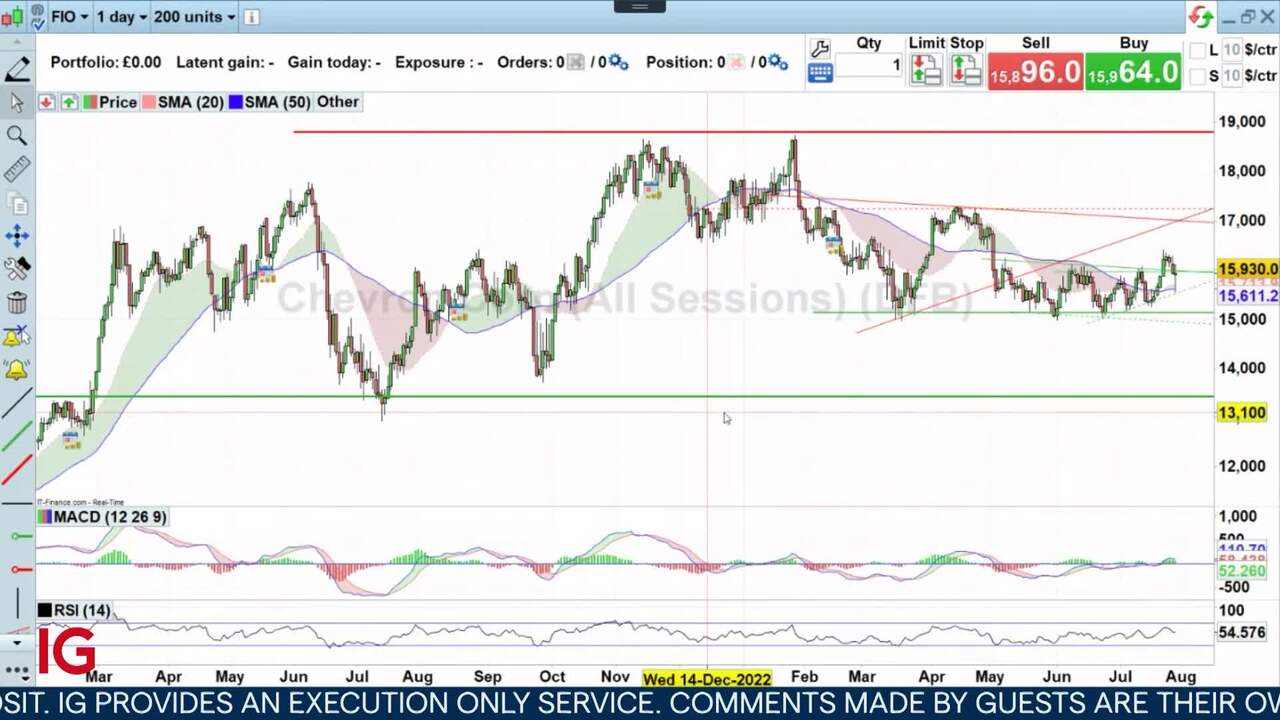Image resolution: width=1280 pixels, height=720 pixels.
Task: Open the Orders settings gear icon
Action: click(618, 62)
